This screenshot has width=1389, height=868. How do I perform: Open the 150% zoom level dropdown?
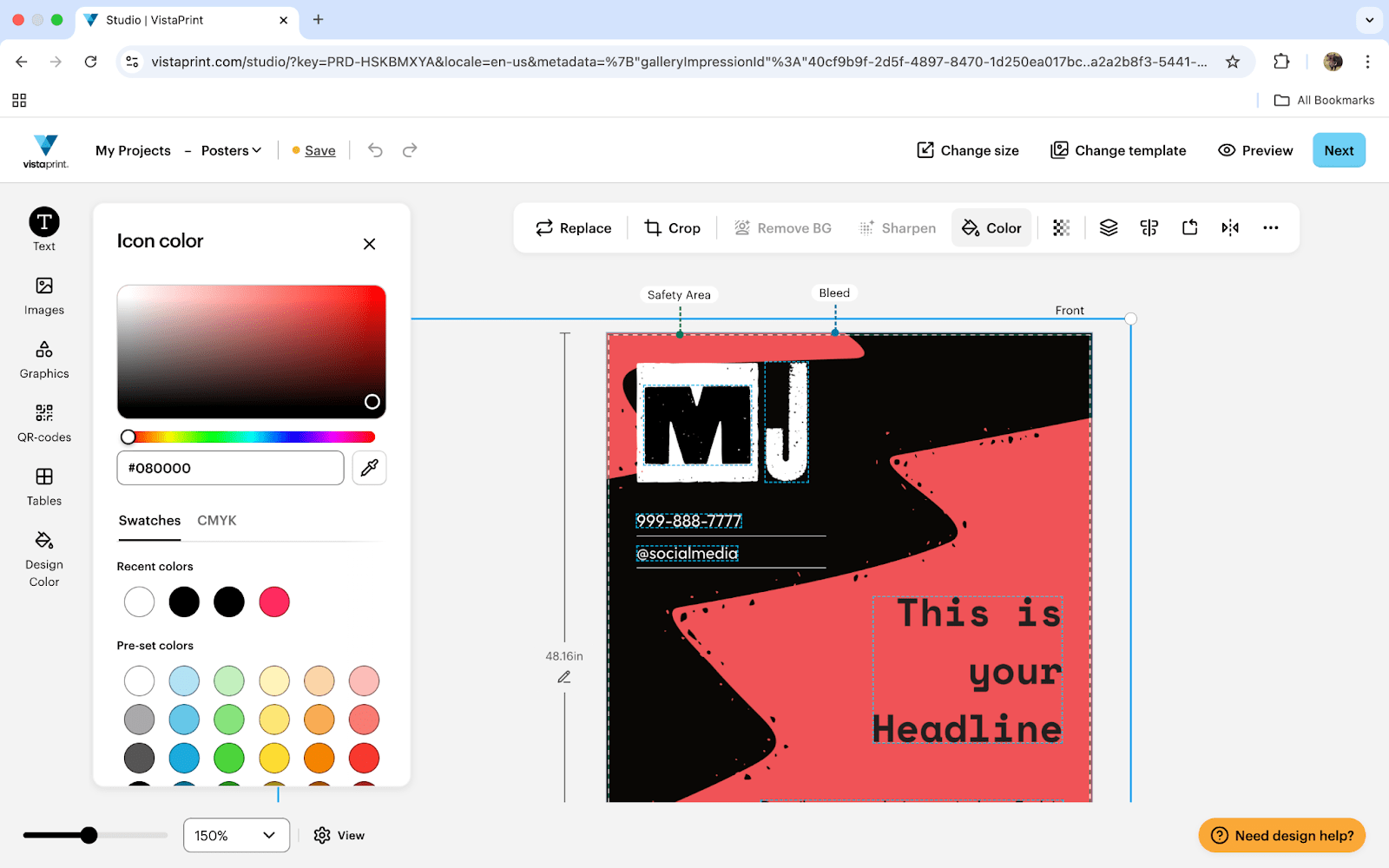(x=236, y=835)
